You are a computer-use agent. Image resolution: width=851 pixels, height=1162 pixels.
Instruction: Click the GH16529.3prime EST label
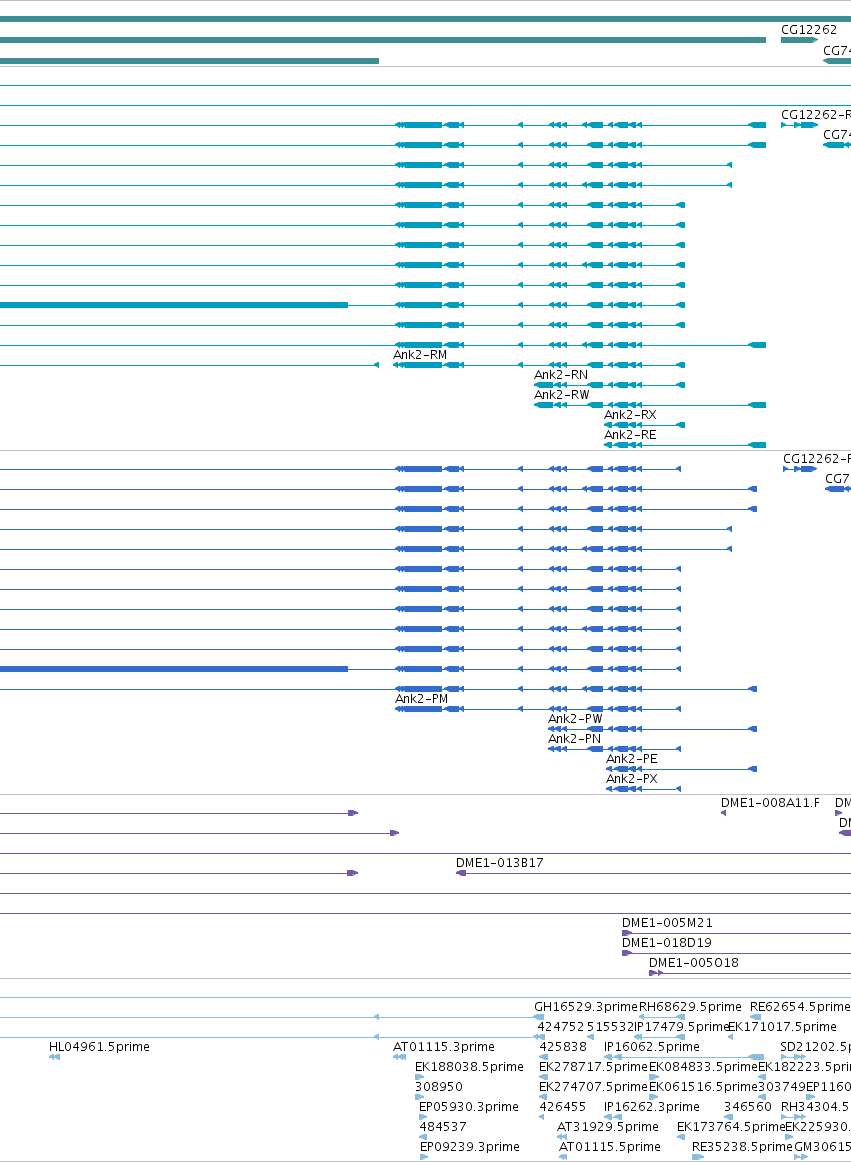tap(586, 1007)
